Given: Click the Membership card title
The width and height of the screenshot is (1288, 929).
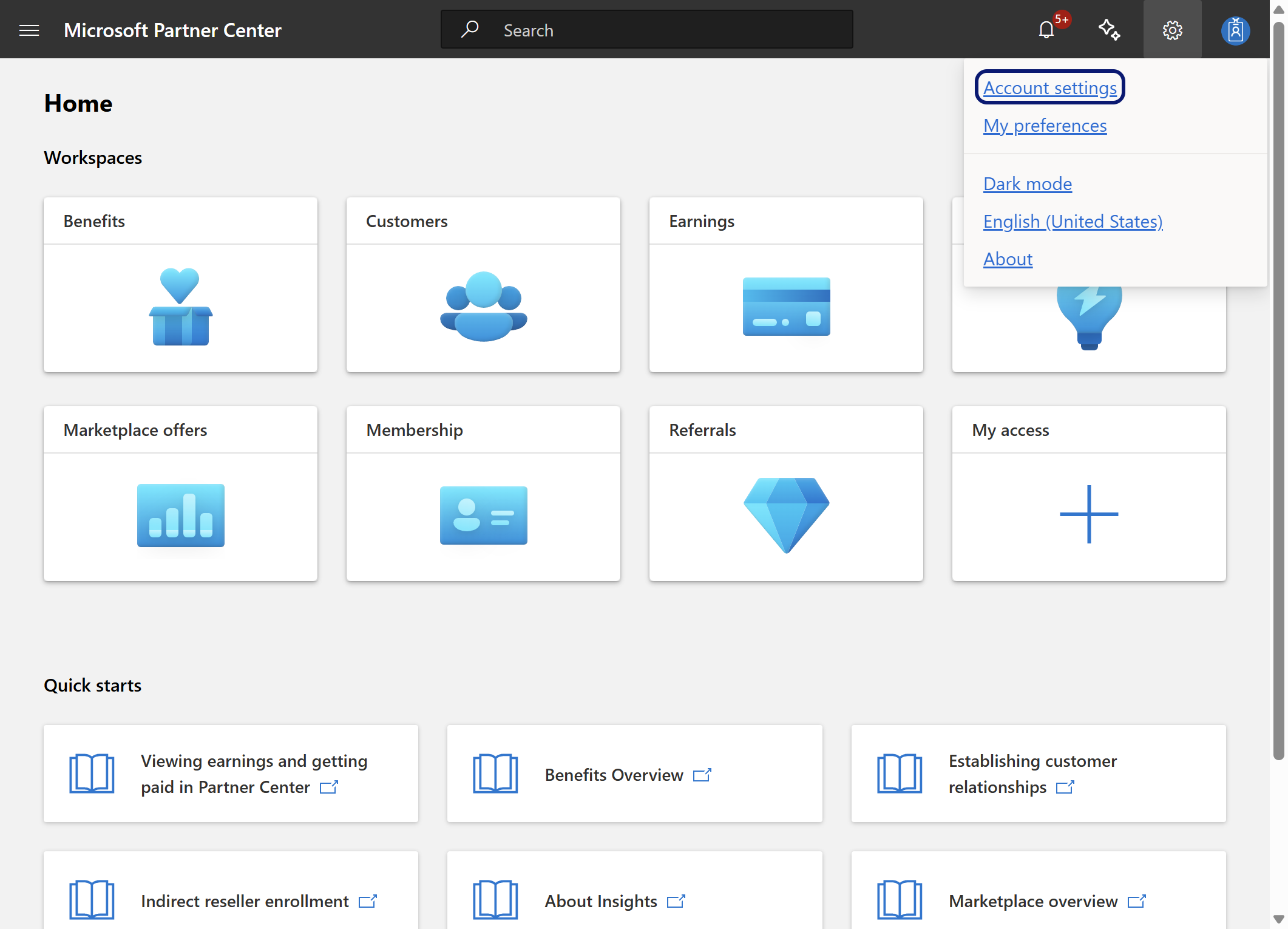Looking at the screenshot, I should coord(415,430).
